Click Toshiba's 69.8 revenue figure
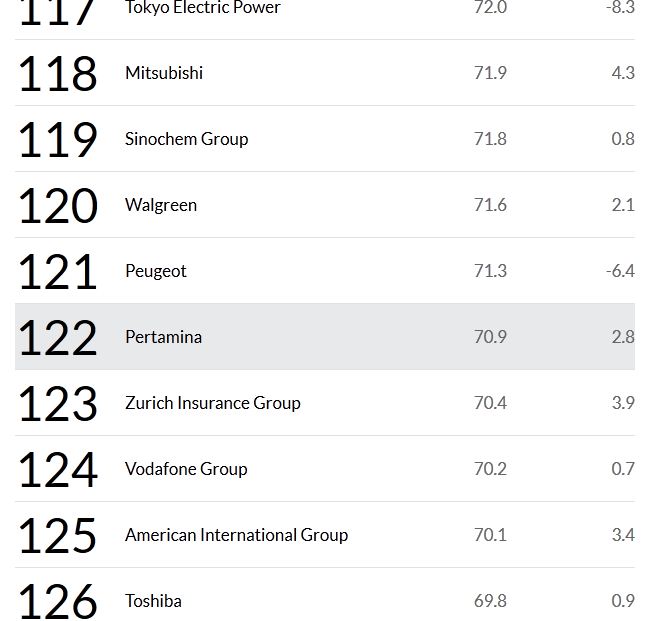661x621 pixels. (x=490, y=601)
